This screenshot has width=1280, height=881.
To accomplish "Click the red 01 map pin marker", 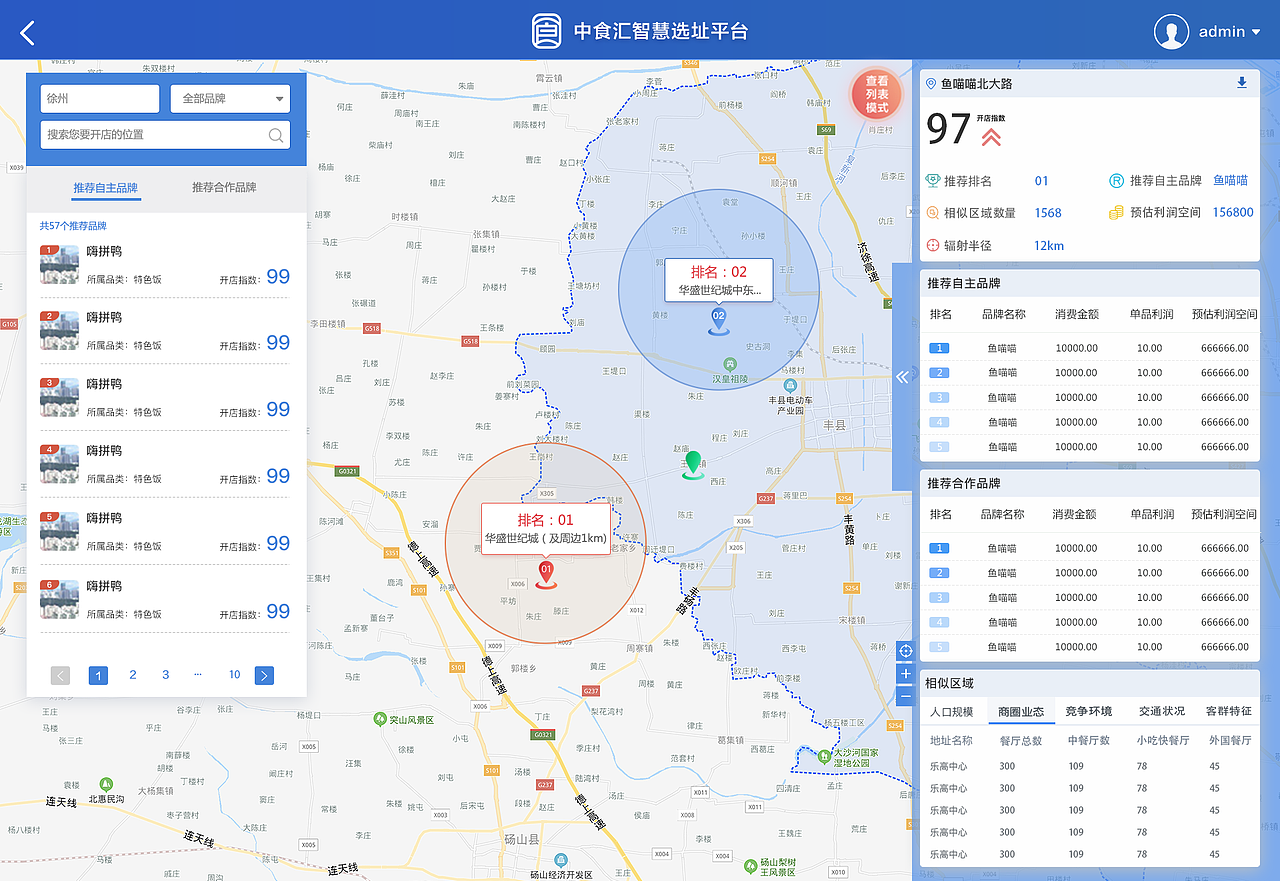I will point(546,575).
